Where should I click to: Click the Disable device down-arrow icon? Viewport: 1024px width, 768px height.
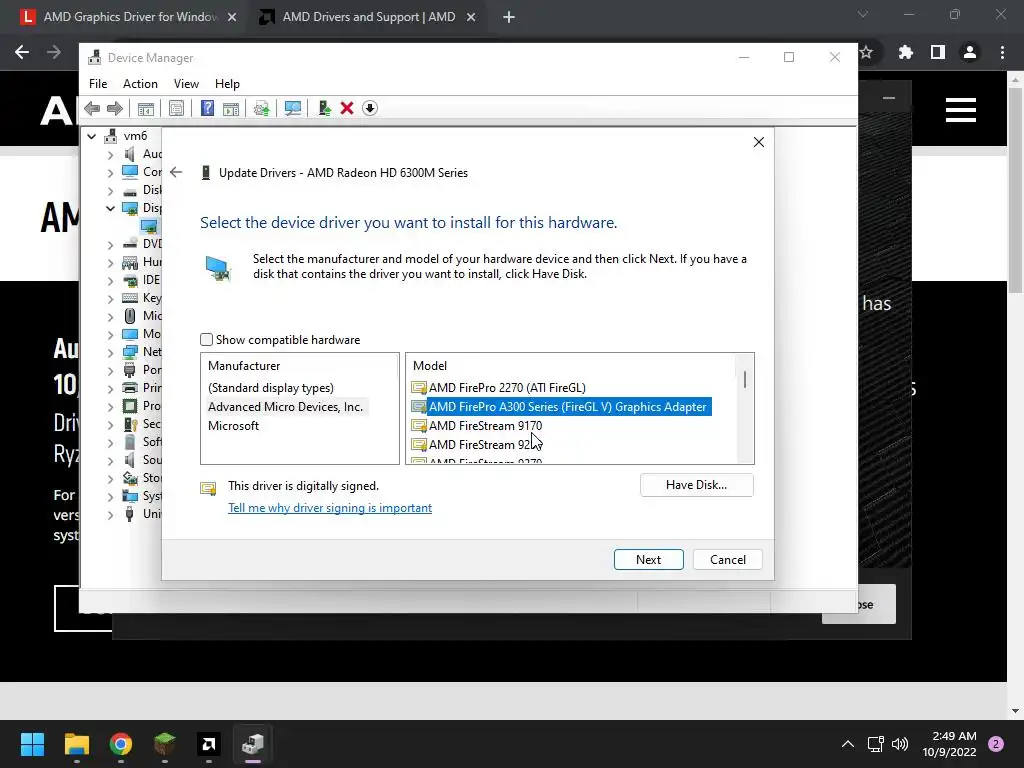(370, 108)
